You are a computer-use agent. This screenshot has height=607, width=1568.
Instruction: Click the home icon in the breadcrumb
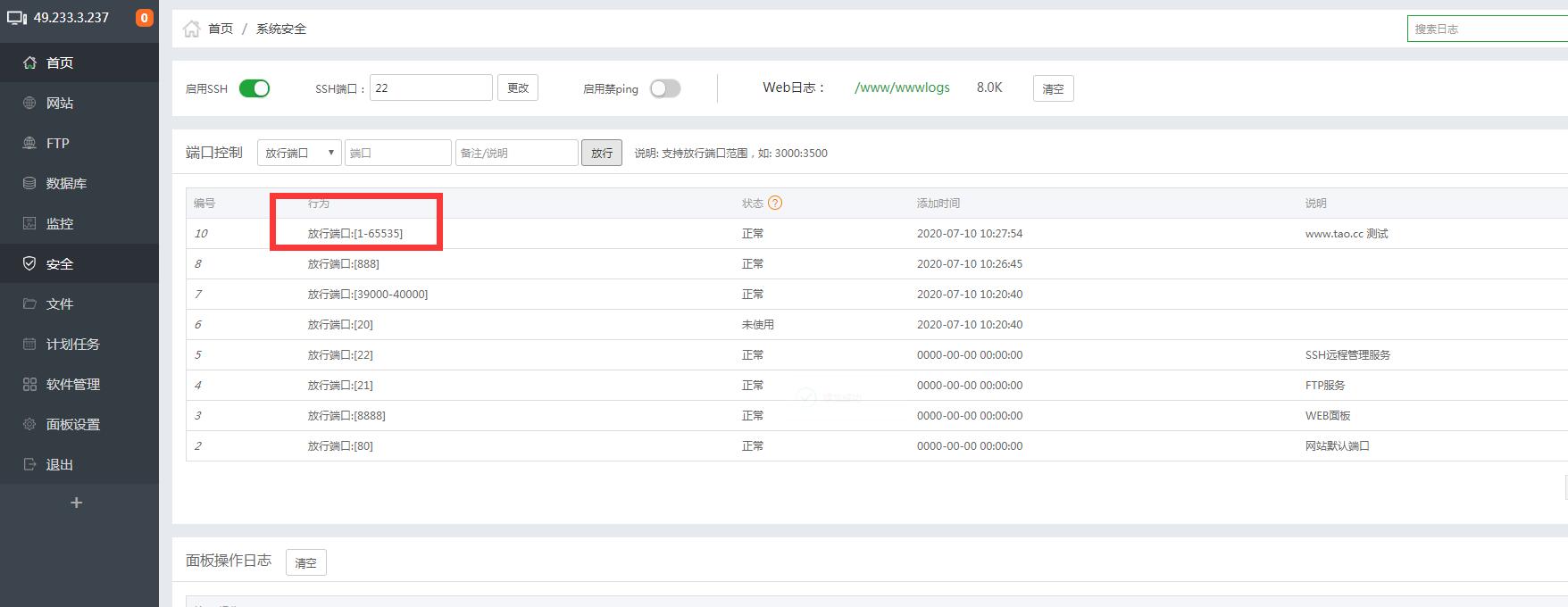coord(191,29)
